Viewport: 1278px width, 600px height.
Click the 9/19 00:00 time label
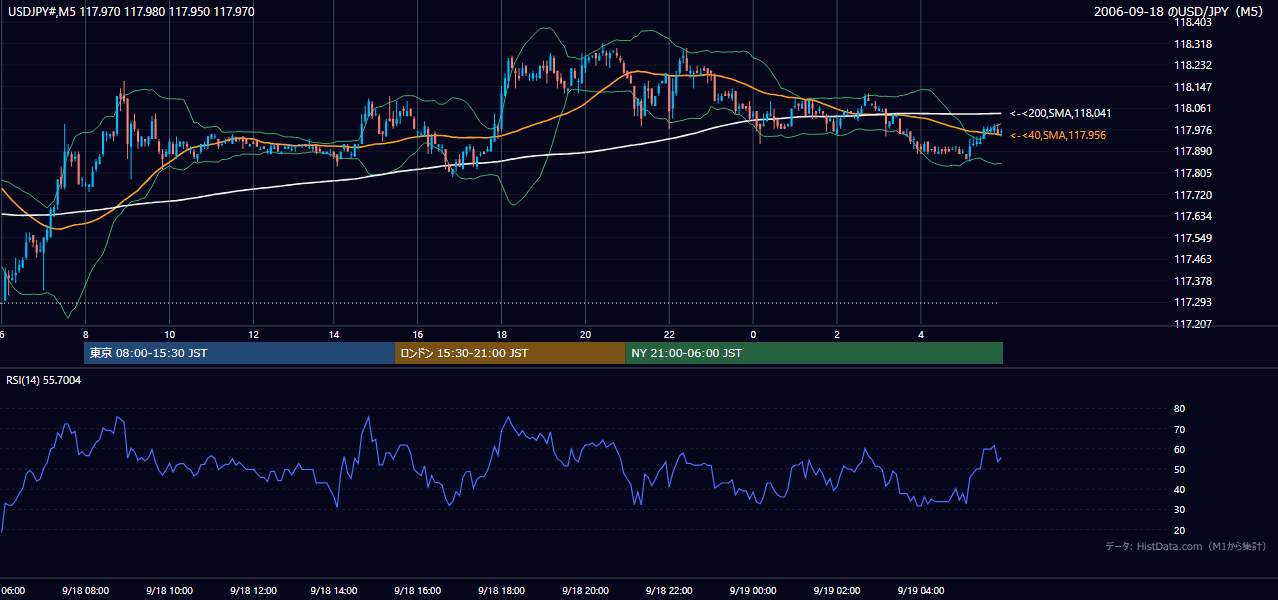click(753, 591)
